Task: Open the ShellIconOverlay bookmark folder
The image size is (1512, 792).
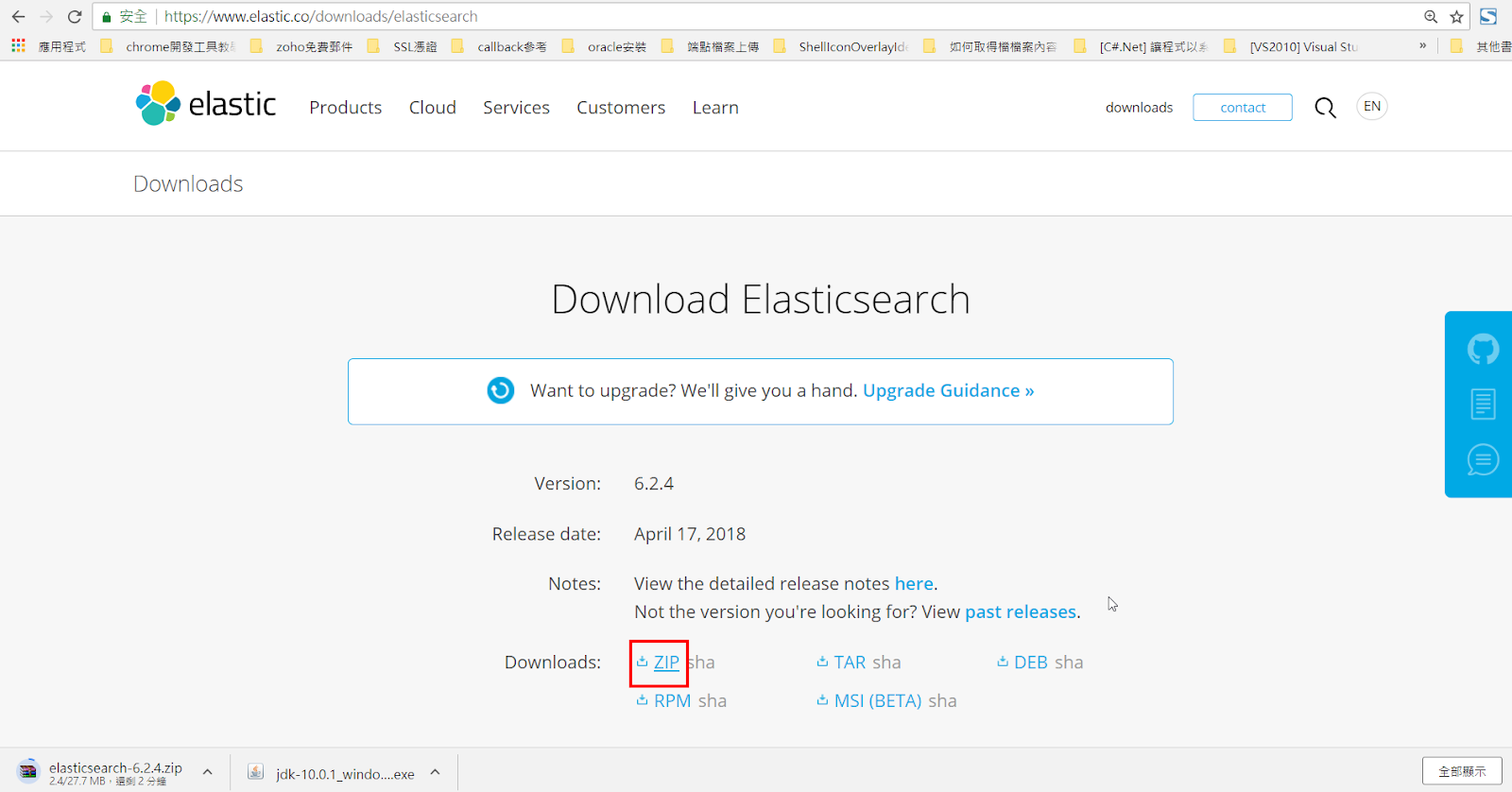Action: pyautogui.click(x=841, y=46)
